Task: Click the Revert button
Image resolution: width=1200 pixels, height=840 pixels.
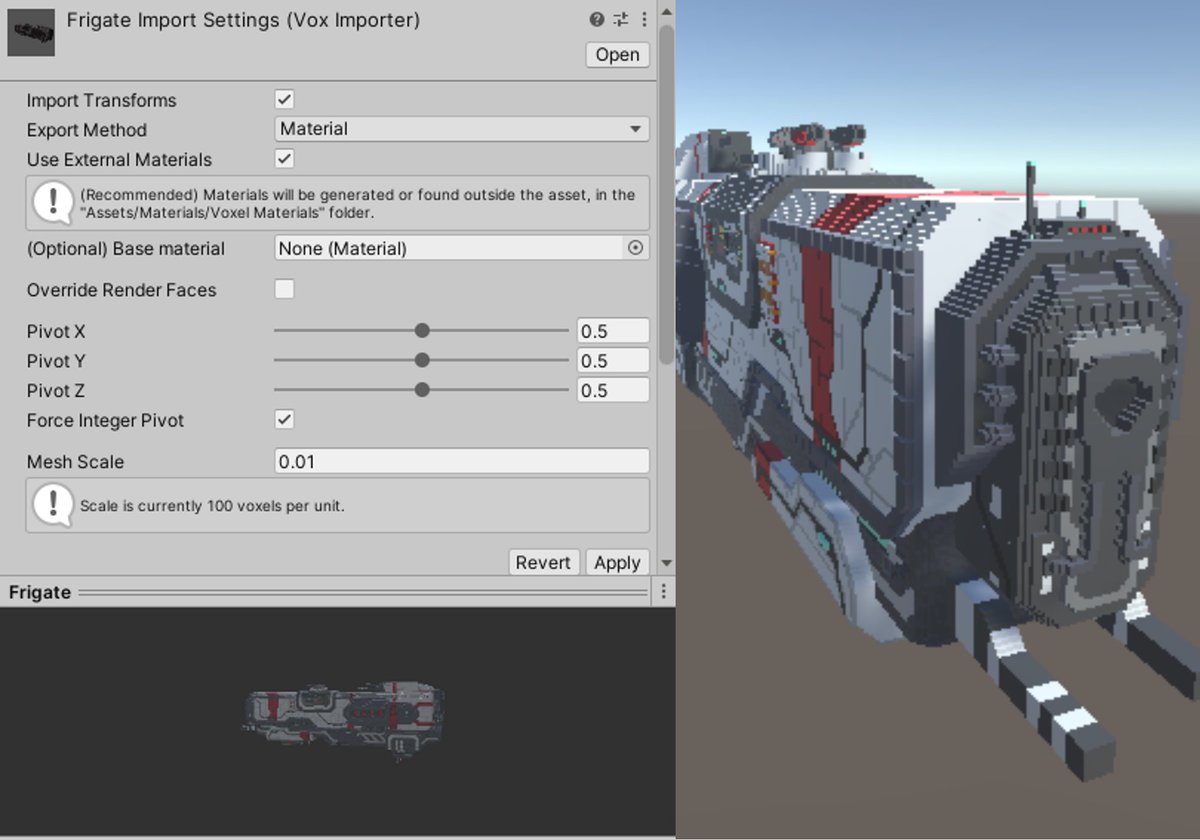Action: coord(543,562)
